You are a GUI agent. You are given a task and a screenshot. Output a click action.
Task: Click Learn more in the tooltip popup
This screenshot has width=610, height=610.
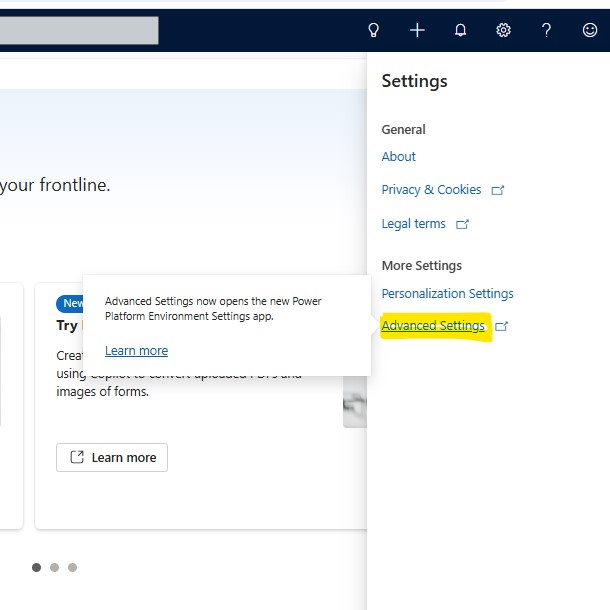coord(137,351)
